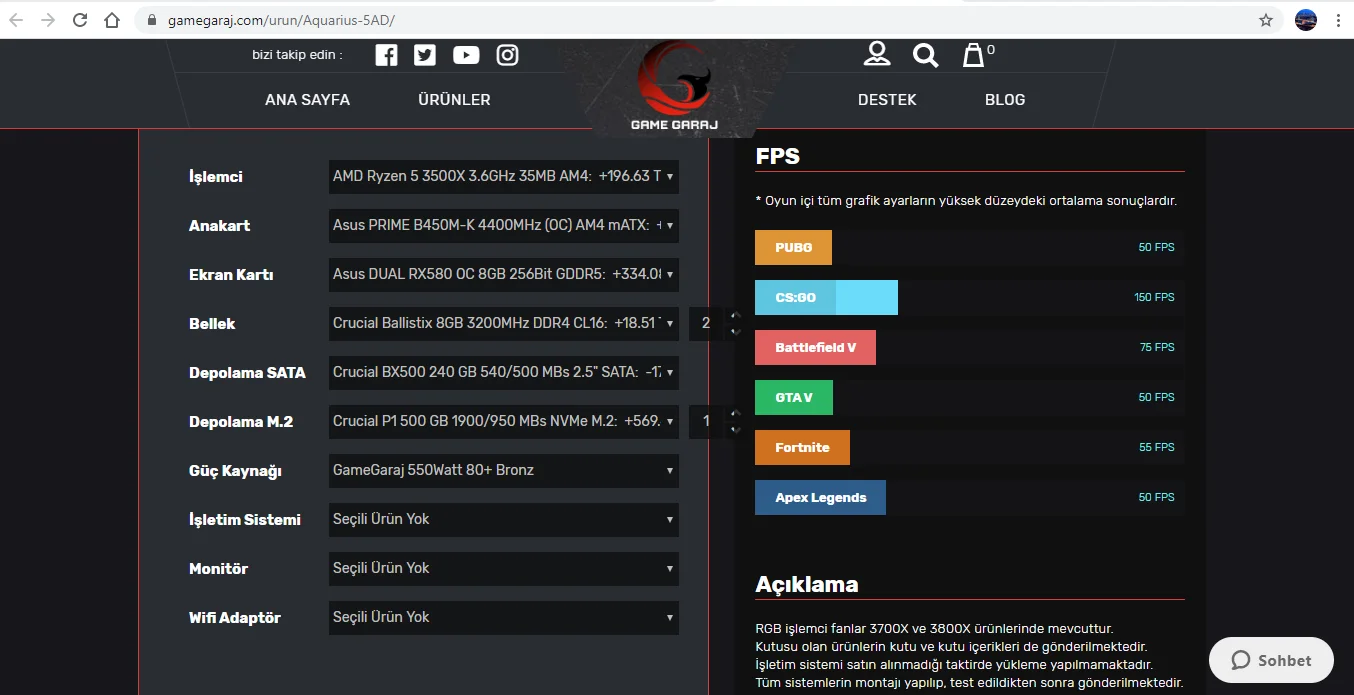The height and width of the screenshot is (695, 1354).
Task: Open the shopping bag cart icon
Action: pos(973,55)
